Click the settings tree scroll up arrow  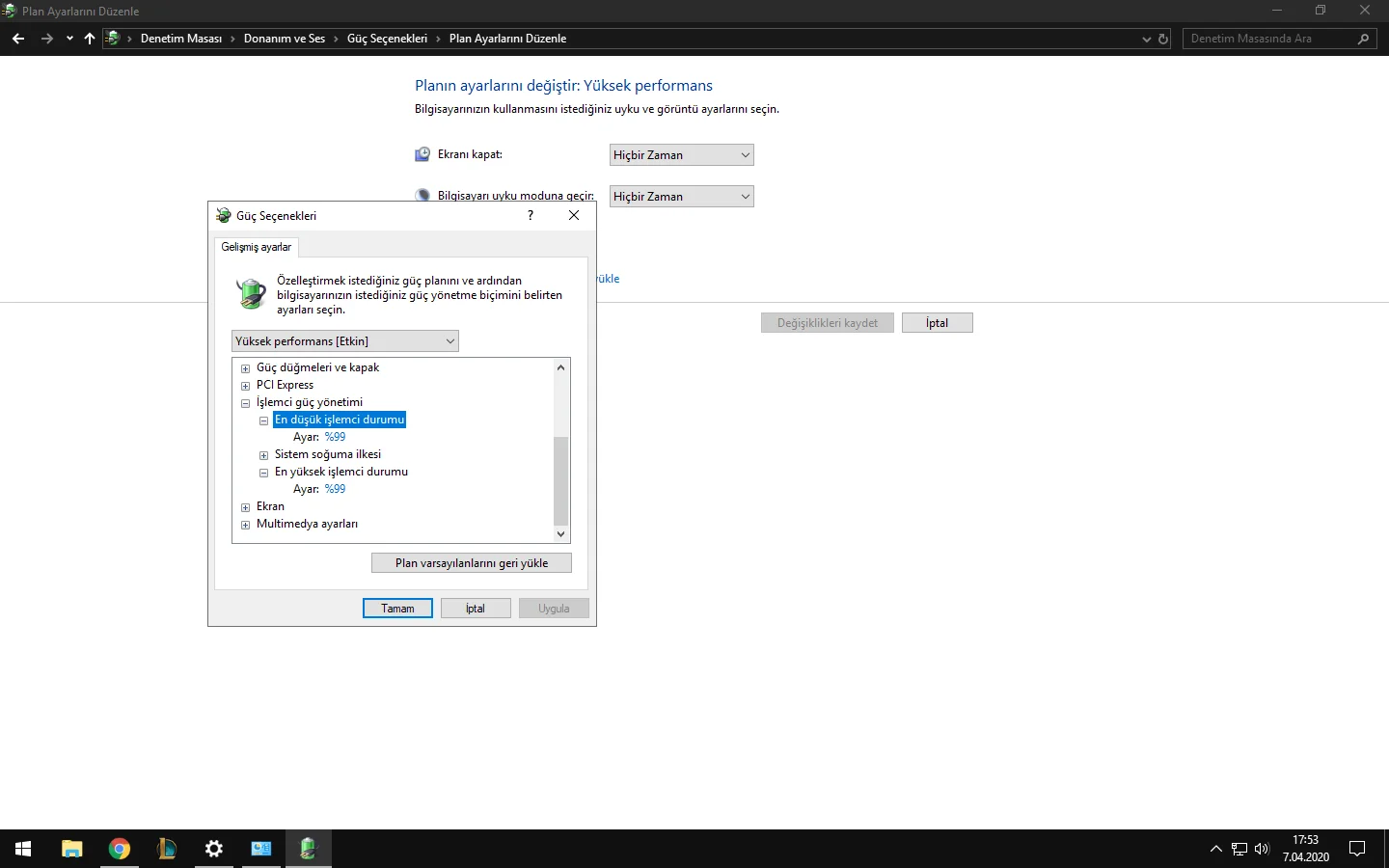tap(560, 367)
